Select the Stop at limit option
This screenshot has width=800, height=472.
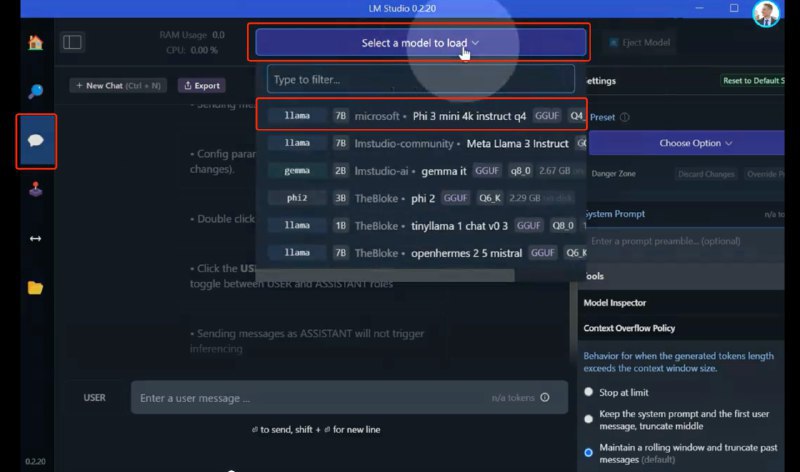(x=589, y=392)
